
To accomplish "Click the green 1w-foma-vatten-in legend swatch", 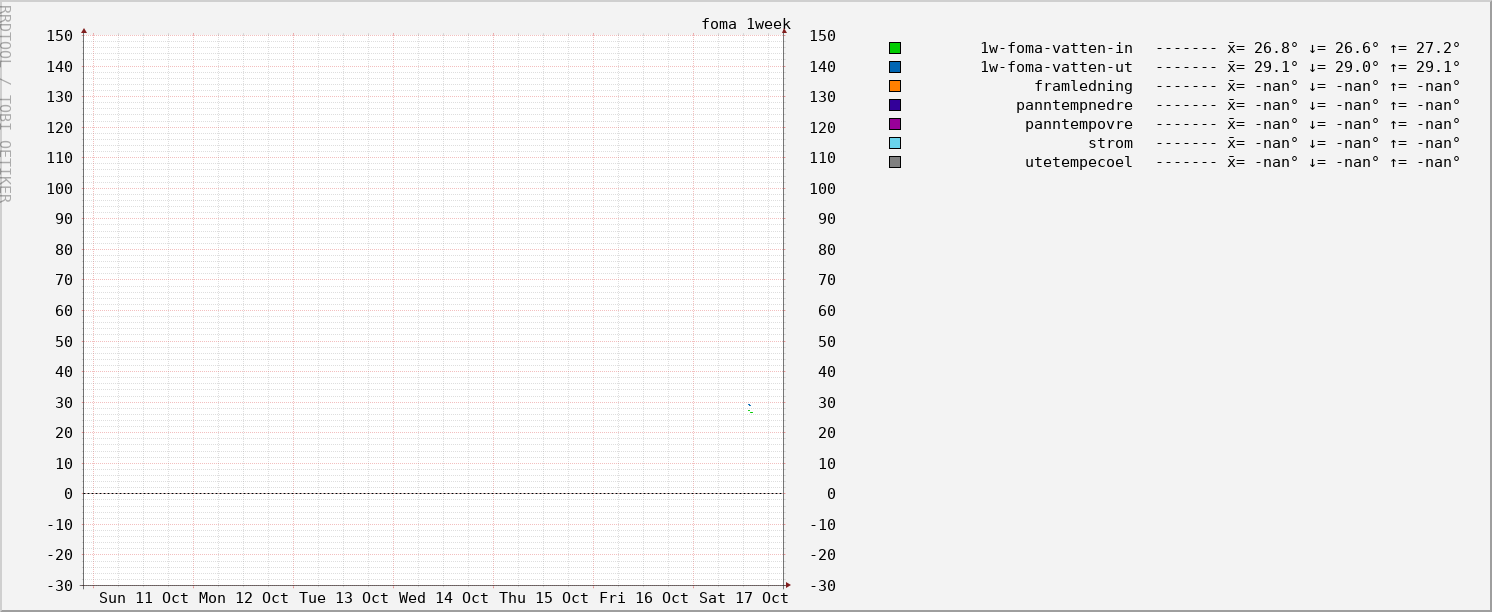I will pyautogui.click(x=895, y=48).
